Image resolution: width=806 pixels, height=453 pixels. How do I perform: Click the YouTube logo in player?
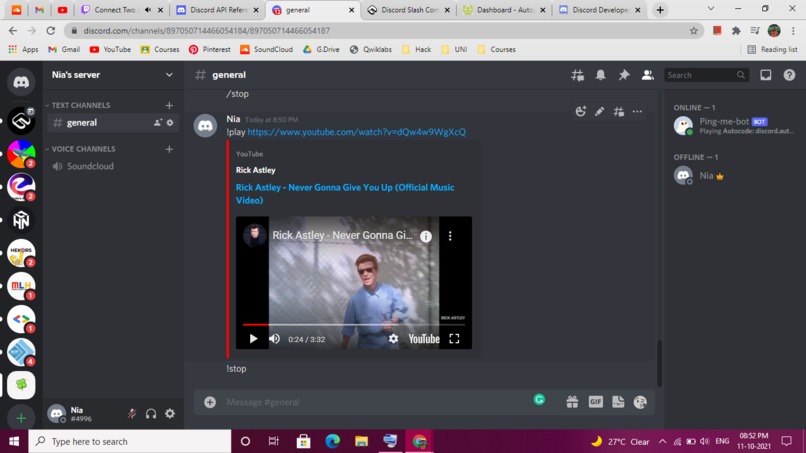pos(424,339)
